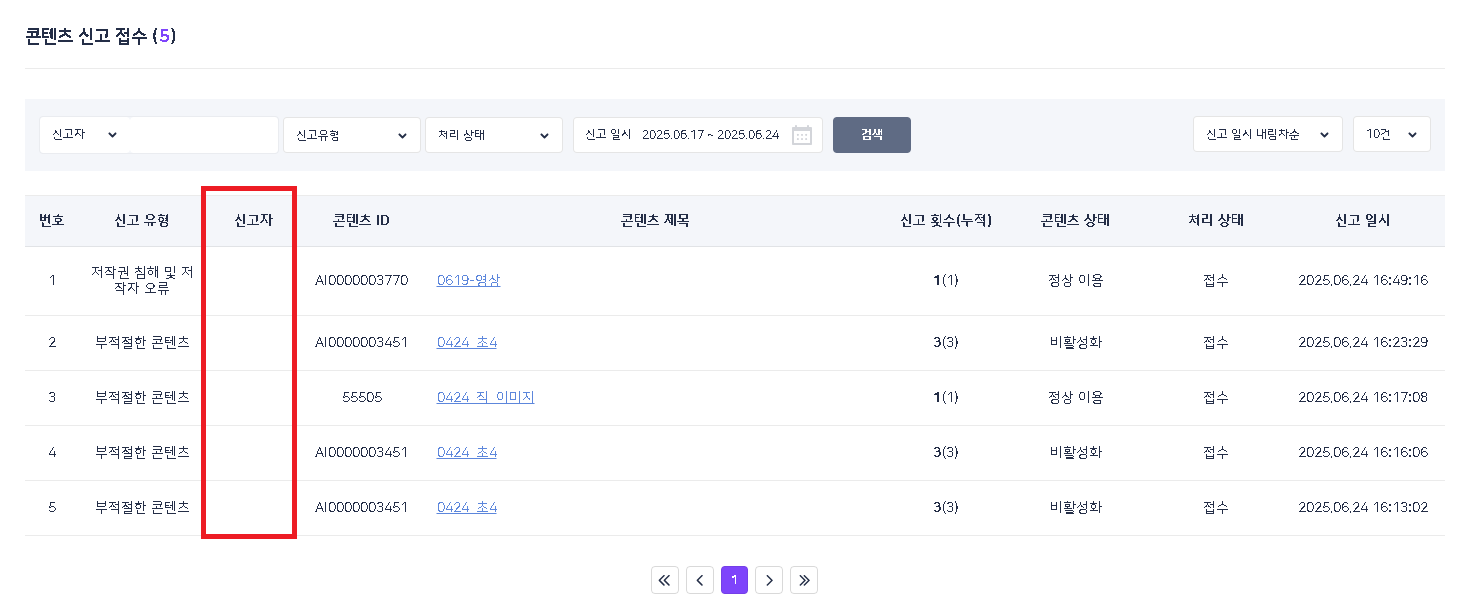Open the 0424_초4 link in row 4
The width and height of the screenshot is (1461, 609).
pyautogui.click(x=466, y=452)
